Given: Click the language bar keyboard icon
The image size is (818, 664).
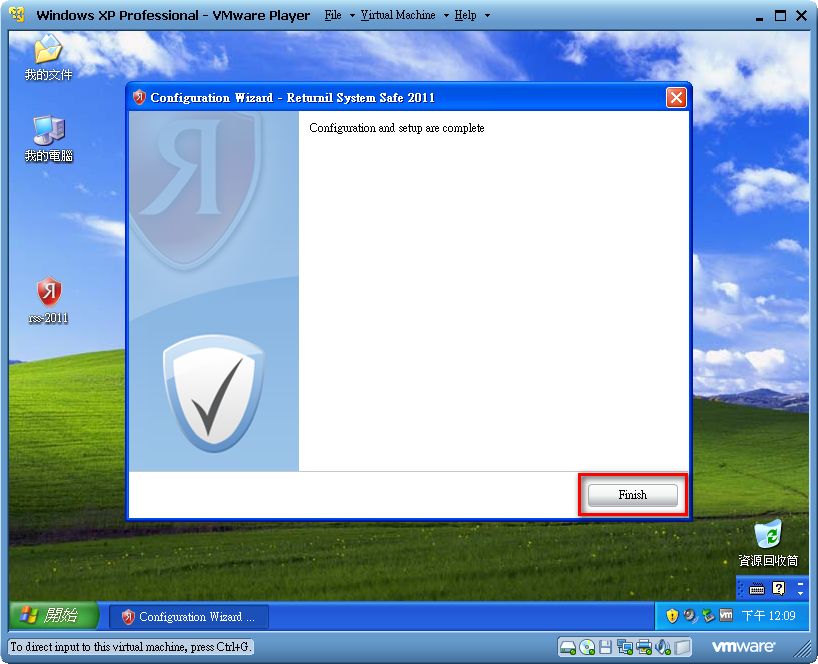Looking at the screenshot, I should (757, 589).
